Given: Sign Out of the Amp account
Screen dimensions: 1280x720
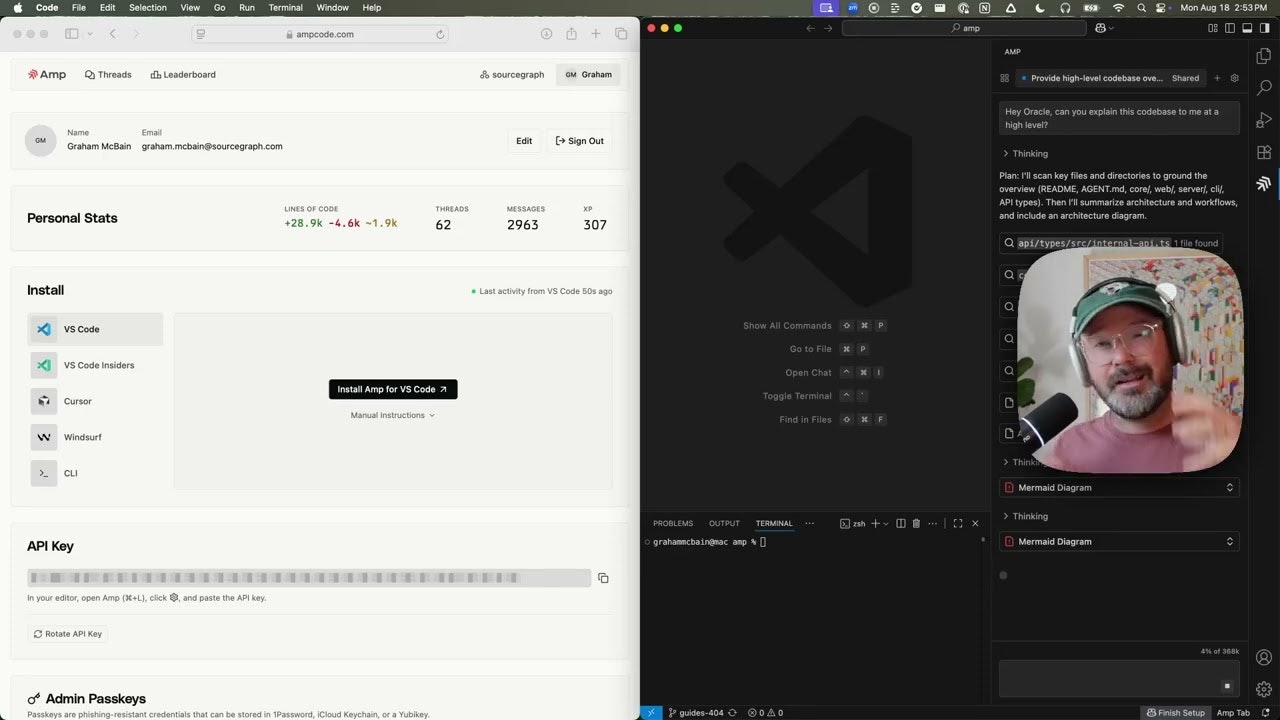Looking at the screenshot, I should 580,141.
